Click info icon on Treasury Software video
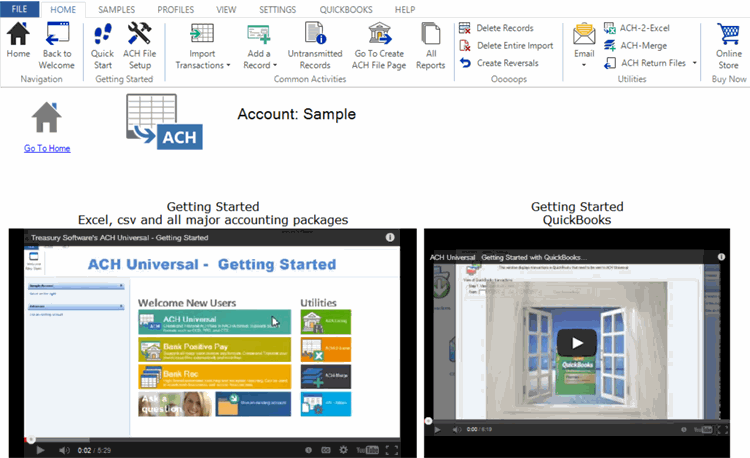The height and width of the screenshot is (458, 750). click(390, 237)
